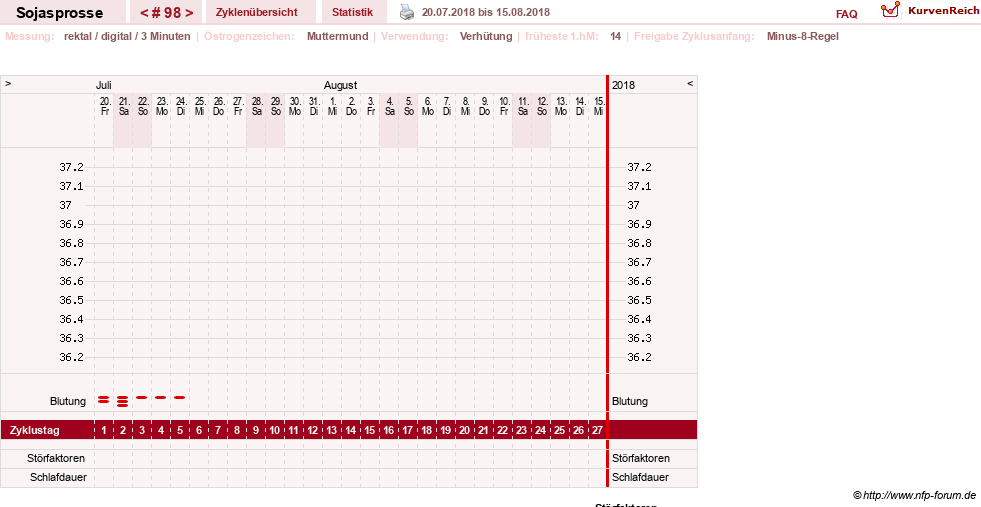Open the nfp-forum.de link
The image size is (981, 507).
920,495
